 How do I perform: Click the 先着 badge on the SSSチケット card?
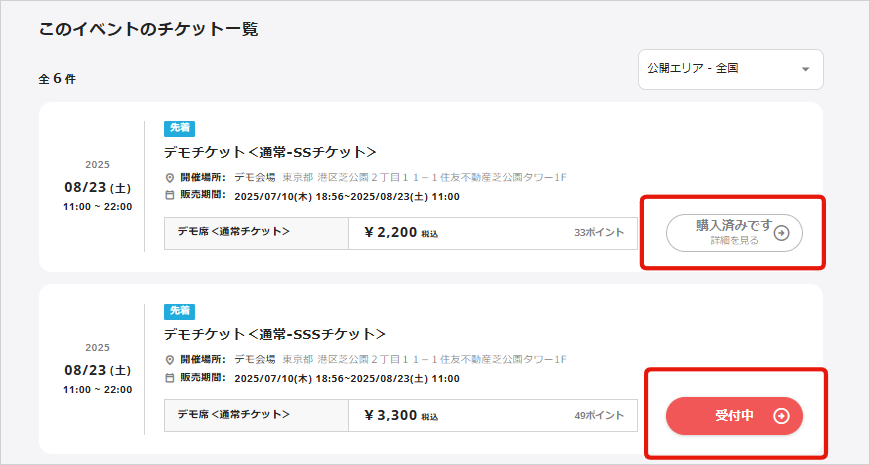pyautogui.click(x=179, y=311)
